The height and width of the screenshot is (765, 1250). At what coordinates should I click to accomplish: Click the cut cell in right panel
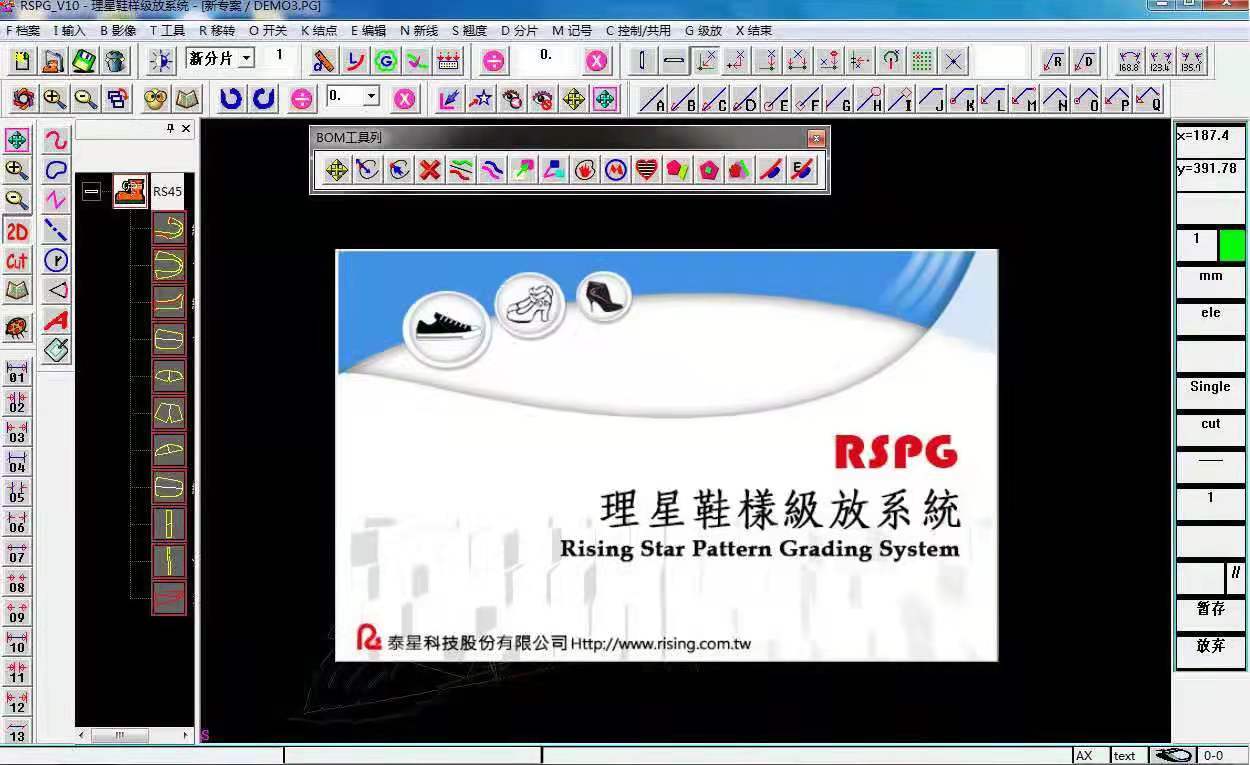(1210, 429)
